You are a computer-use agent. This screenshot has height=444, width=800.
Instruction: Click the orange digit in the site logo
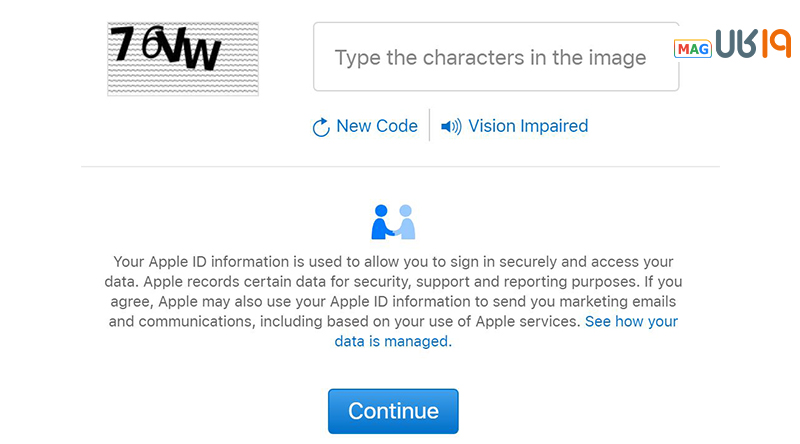click(777, 45)
